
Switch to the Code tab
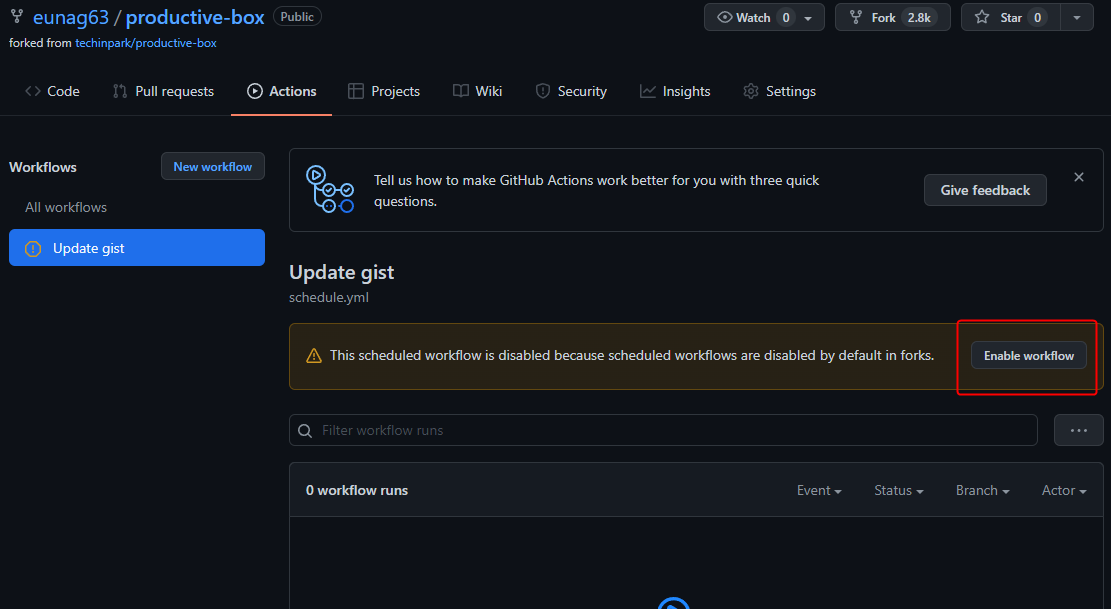pyautogui.click(x=52, y=91)
